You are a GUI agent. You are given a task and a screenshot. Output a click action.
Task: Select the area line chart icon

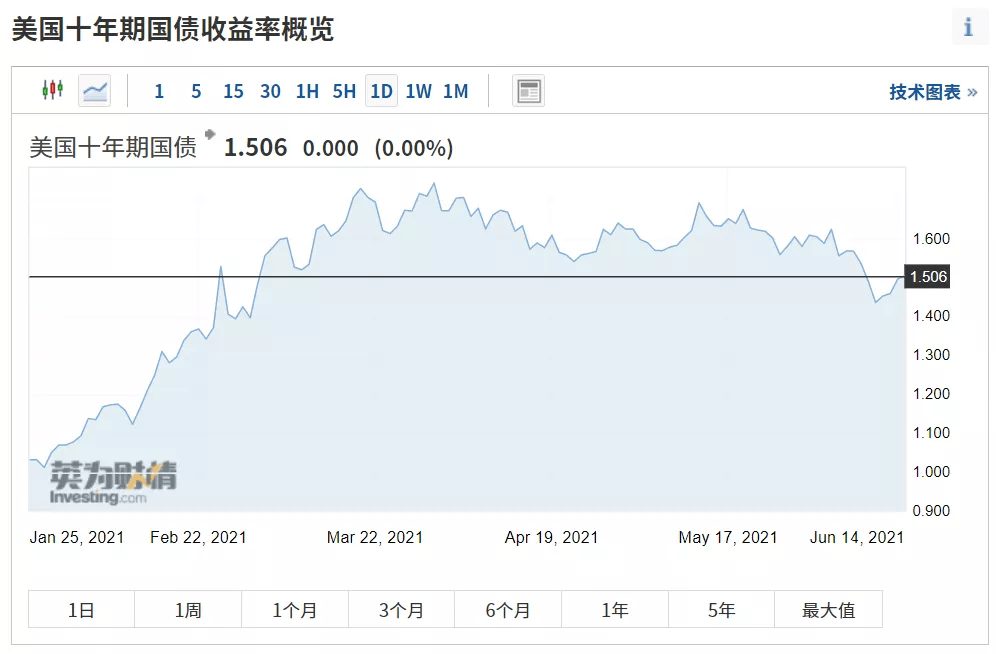point(95,91)
